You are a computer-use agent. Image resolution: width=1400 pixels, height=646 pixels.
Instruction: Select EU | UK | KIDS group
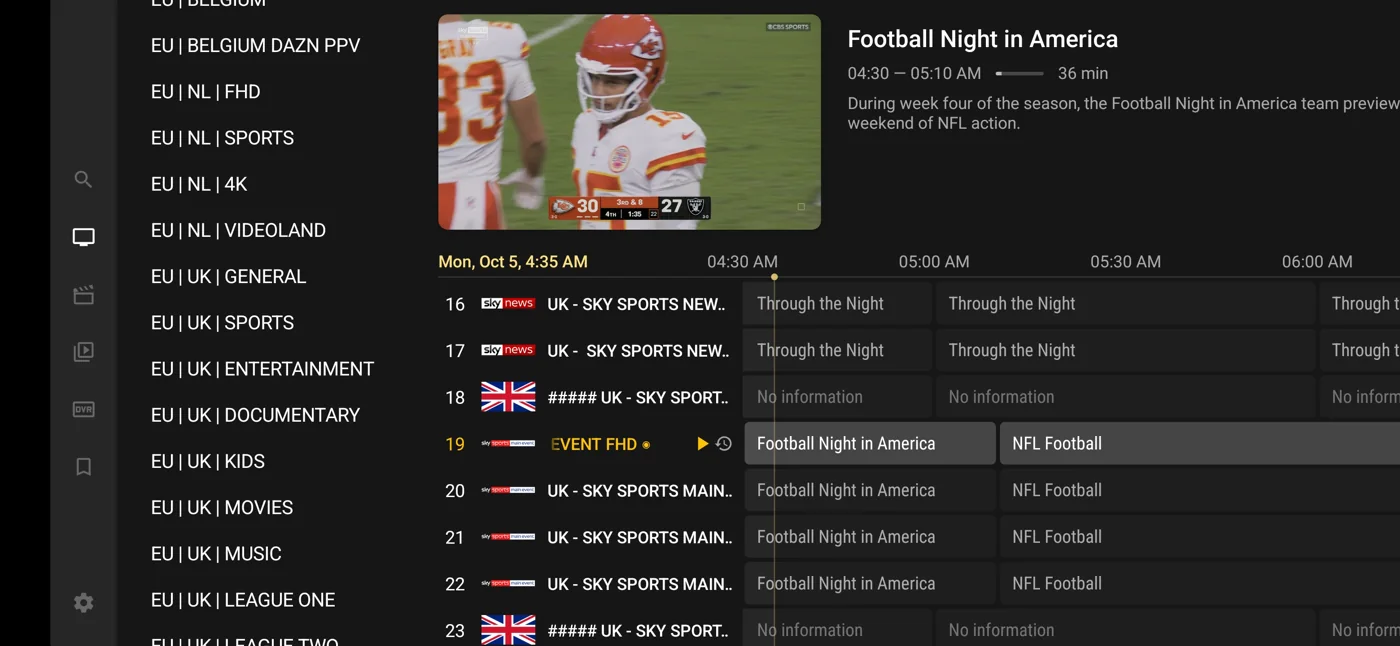click(x=207, y=462)
